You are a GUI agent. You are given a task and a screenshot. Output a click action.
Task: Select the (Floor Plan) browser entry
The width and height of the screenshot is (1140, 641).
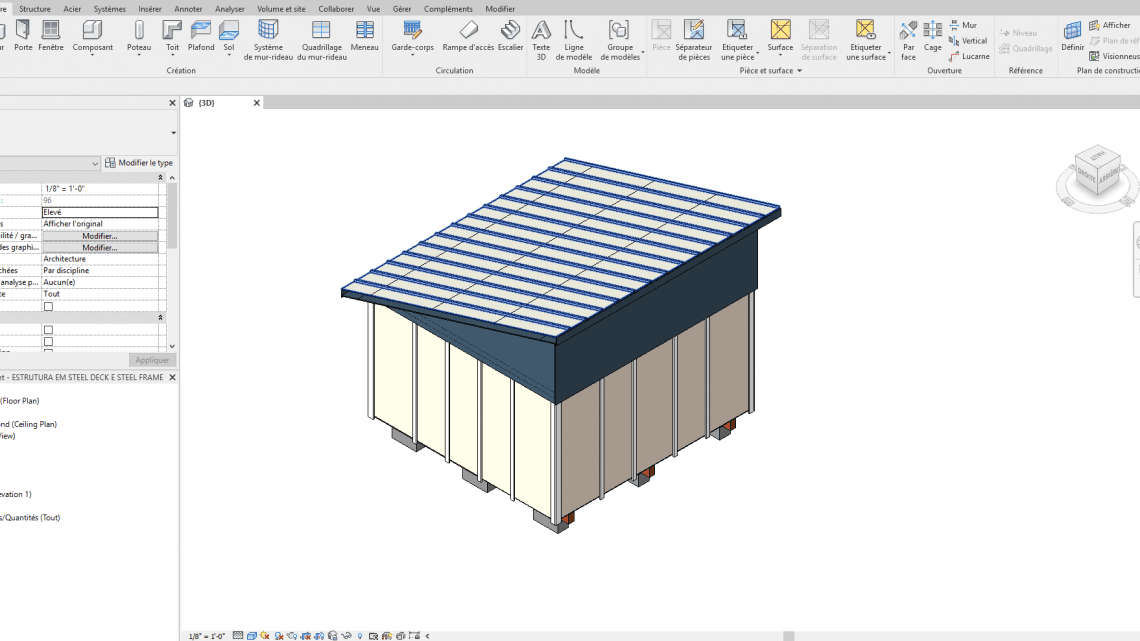[x=20, y=400]
